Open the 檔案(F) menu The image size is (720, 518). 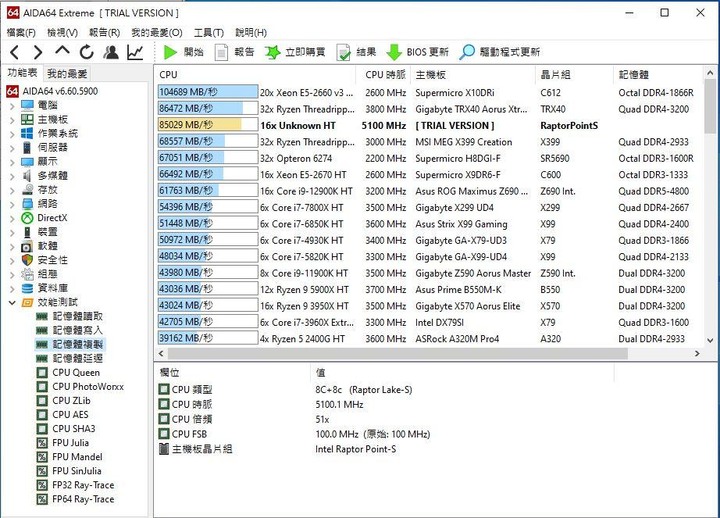click(x=21, y=33)
